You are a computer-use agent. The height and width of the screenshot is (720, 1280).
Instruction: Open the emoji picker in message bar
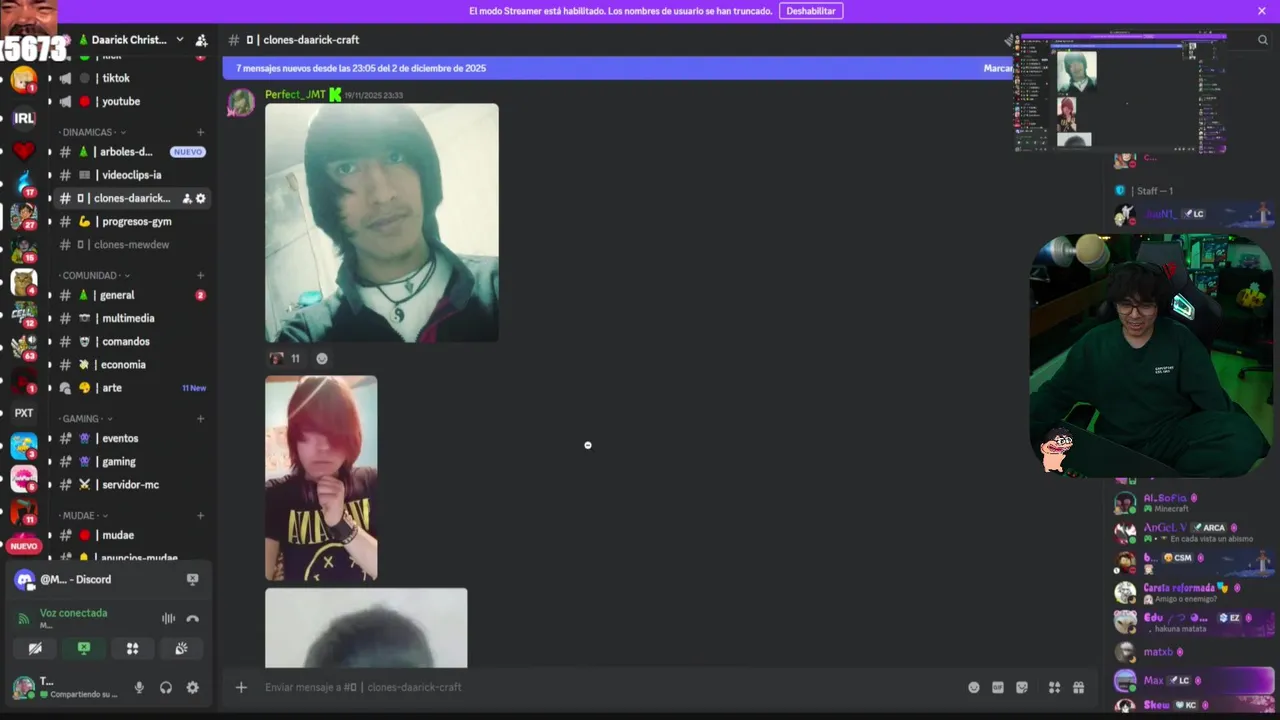[x=973, y=687]
